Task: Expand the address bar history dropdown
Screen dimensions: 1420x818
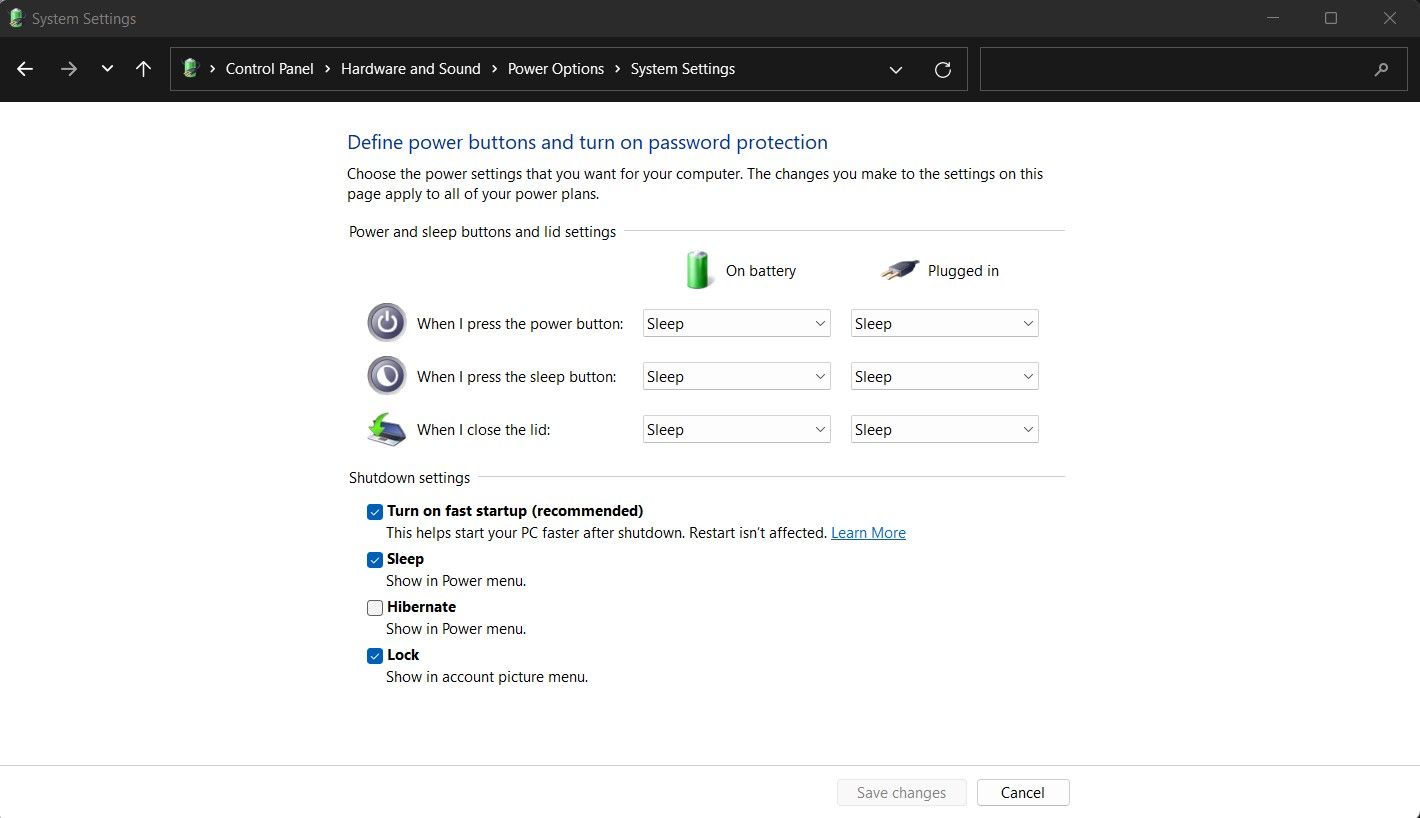Action: coord(895,69)
